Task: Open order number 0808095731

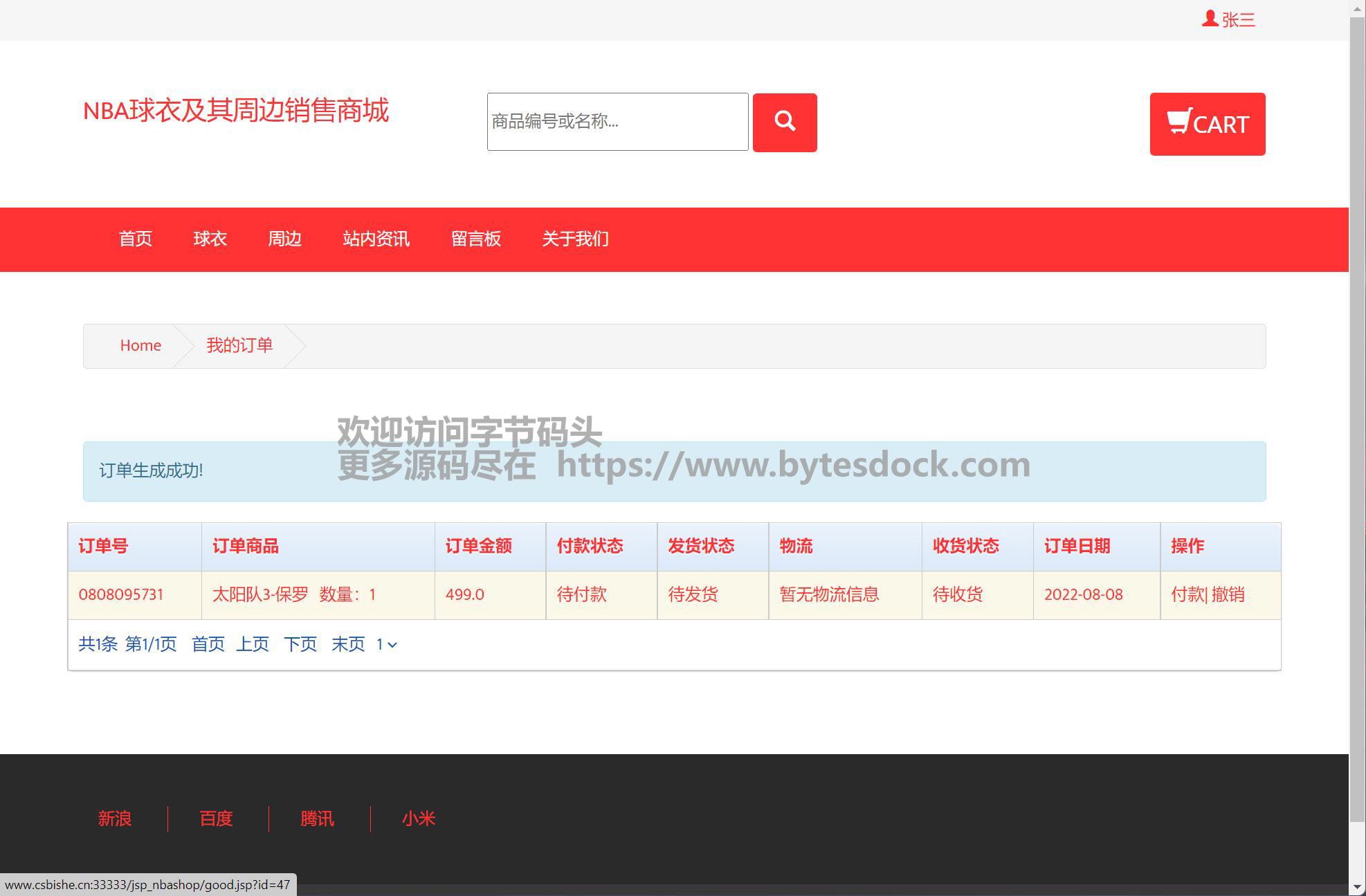Action: coord(121,594)
